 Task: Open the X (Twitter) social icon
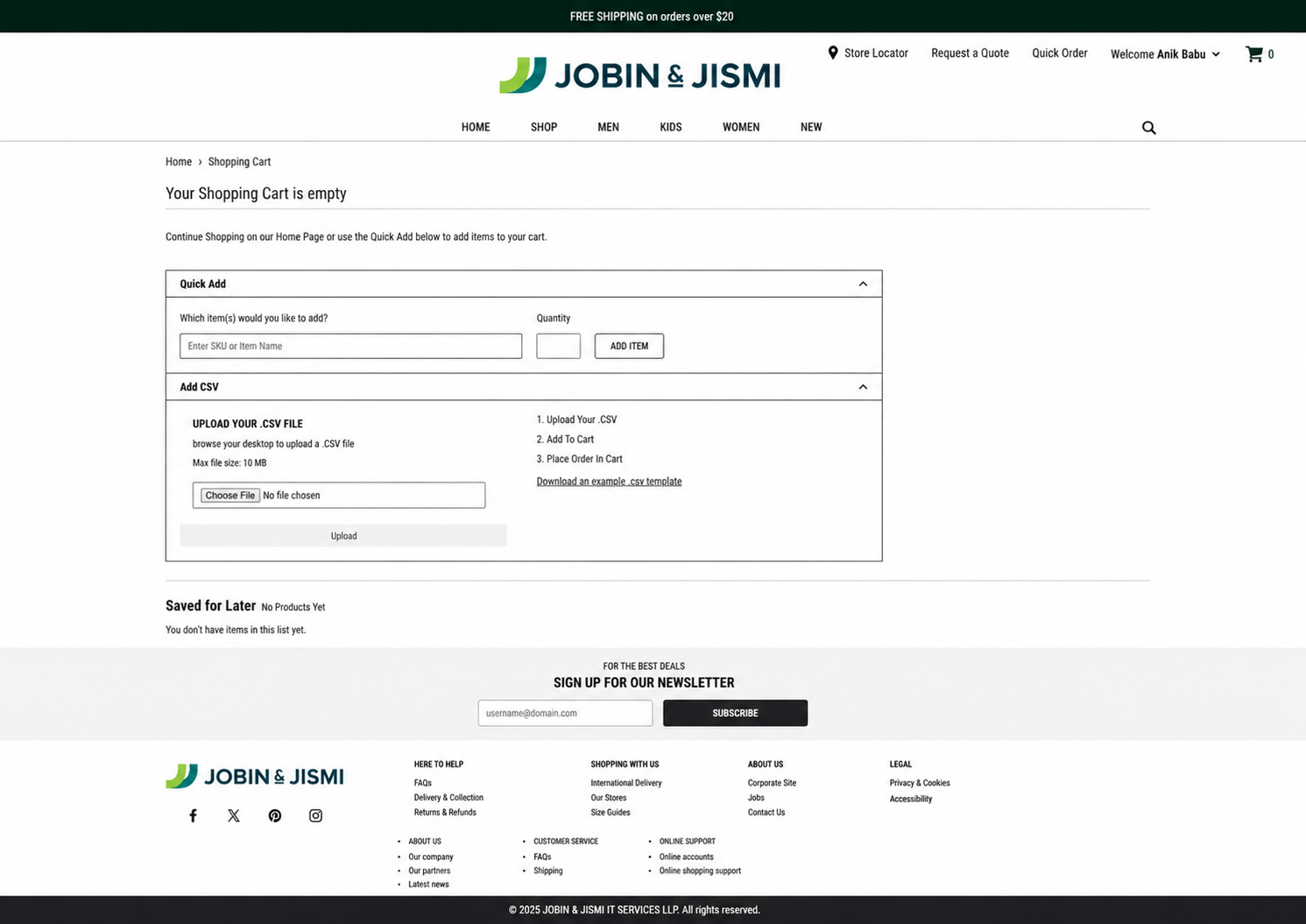[x=234, y=815]
